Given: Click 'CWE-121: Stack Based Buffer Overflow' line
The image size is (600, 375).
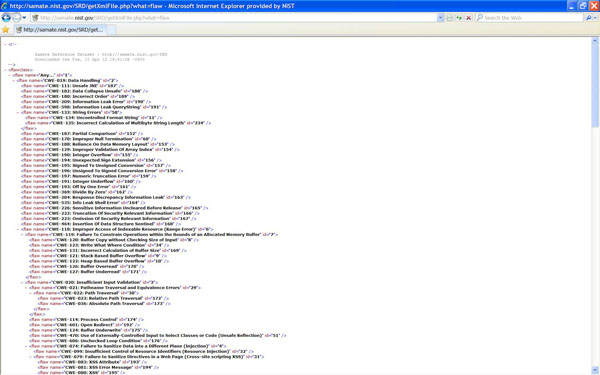Looking at the screenshot, I should click(98, 256).
